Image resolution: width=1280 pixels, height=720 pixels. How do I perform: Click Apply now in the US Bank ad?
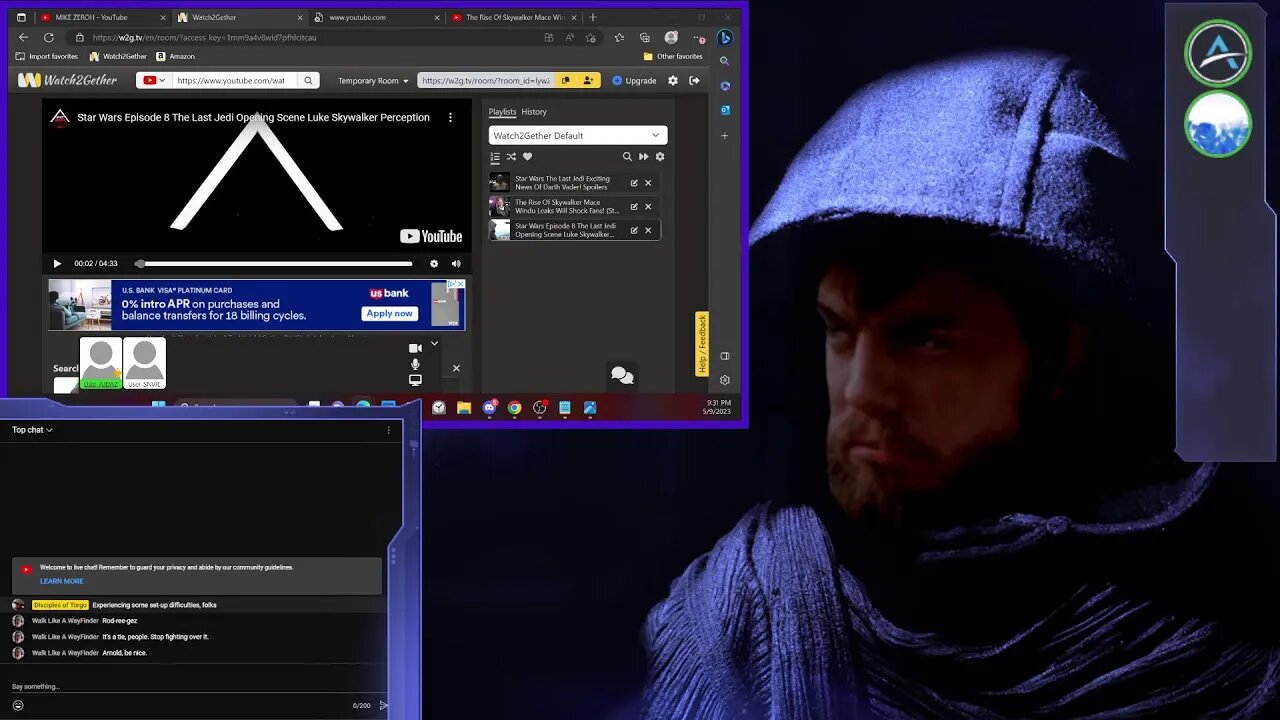coord(389,313)
